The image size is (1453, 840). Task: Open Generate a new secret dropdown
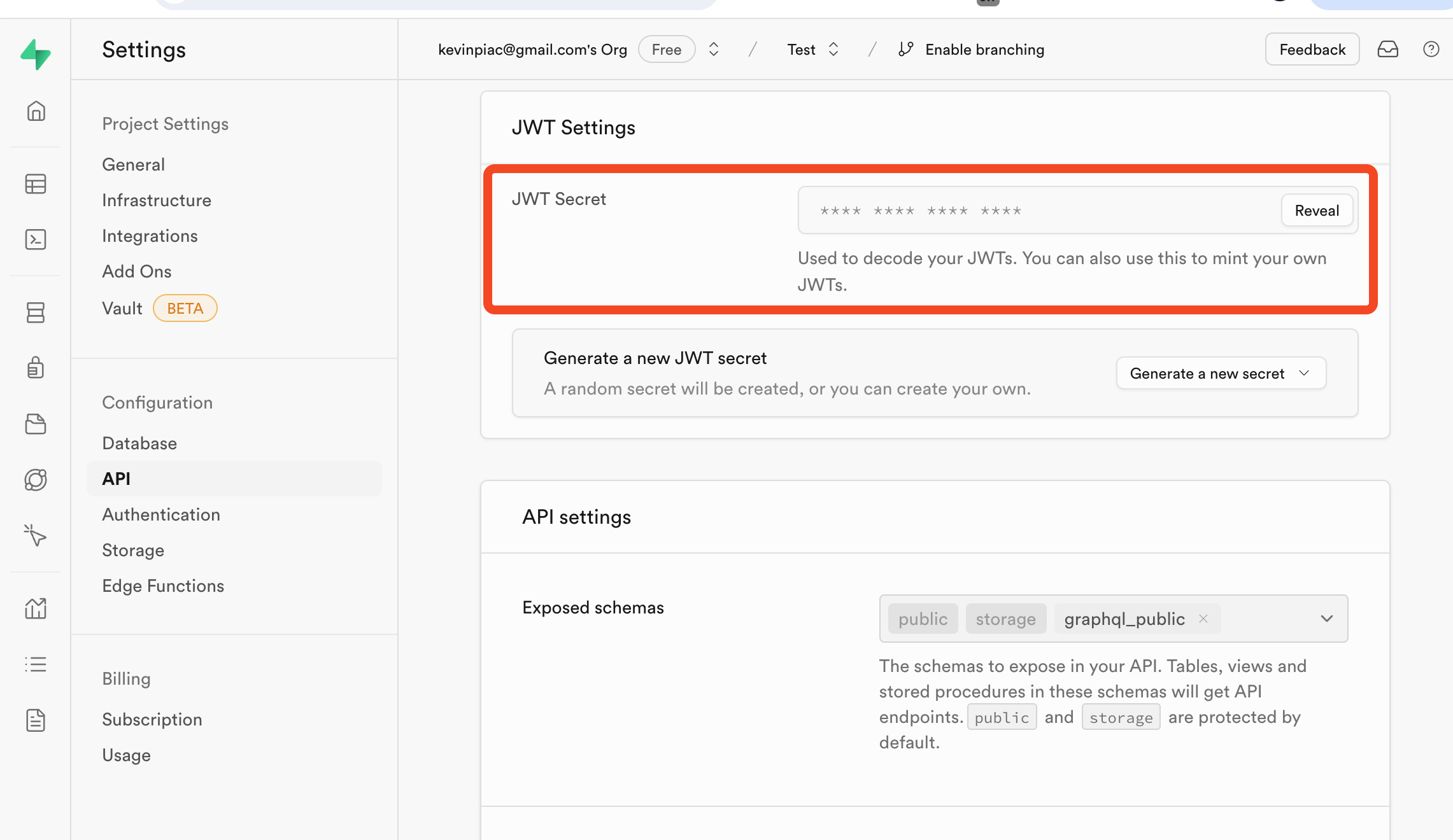(1221, 374)
